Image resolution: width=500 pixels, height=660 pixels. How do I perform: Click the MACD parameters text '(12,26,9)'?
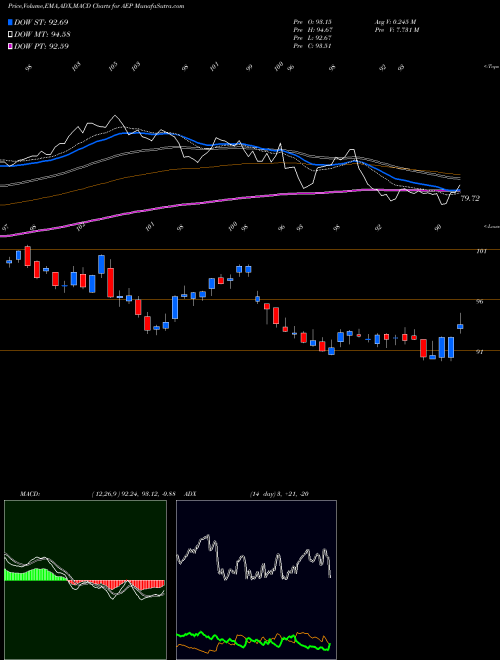pyautogui.click(x=104, y=494)
